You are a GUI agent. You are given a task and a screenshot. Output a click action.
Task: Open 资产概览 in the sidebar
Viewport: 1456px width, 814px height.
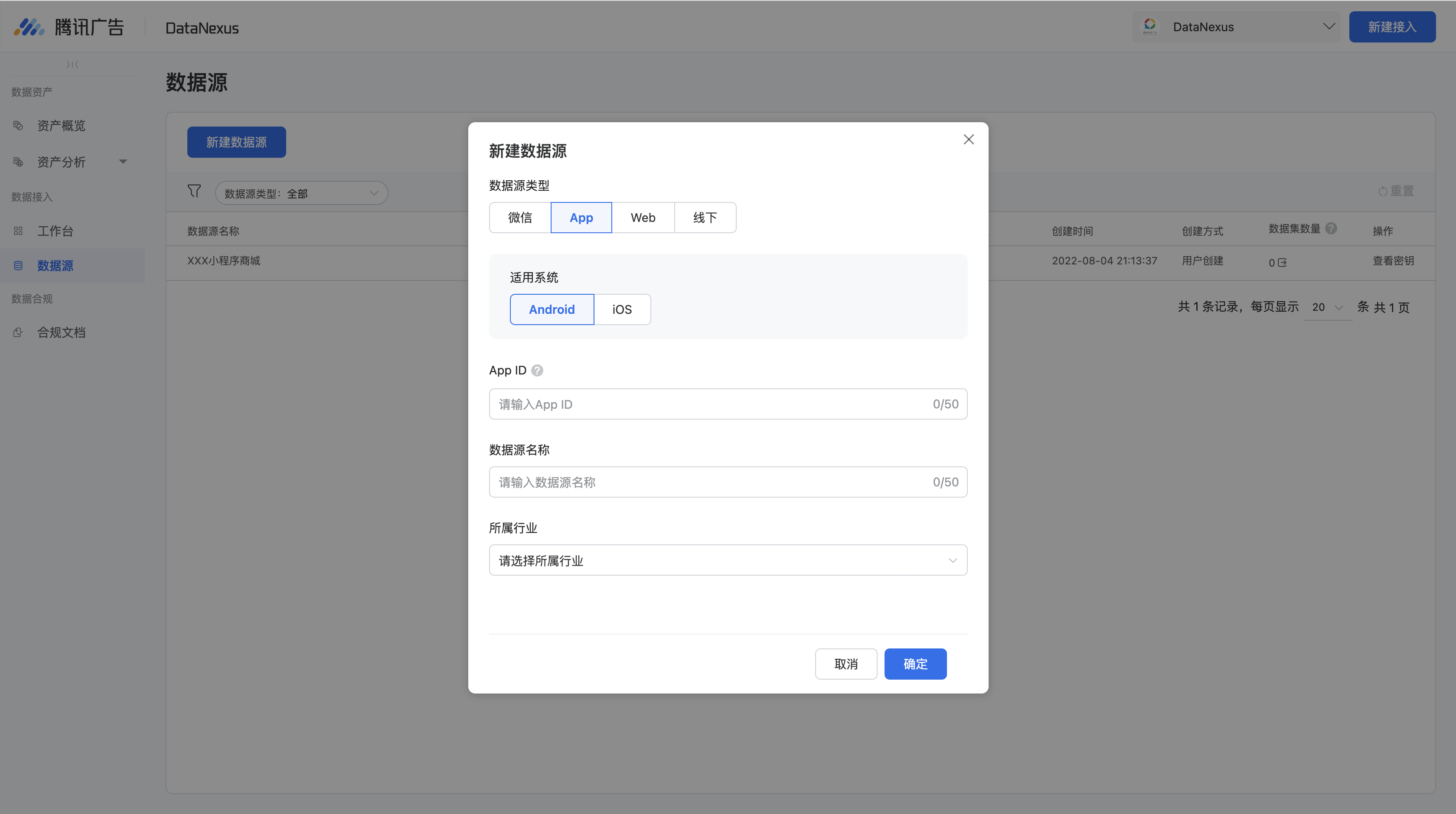coord(61,125)
